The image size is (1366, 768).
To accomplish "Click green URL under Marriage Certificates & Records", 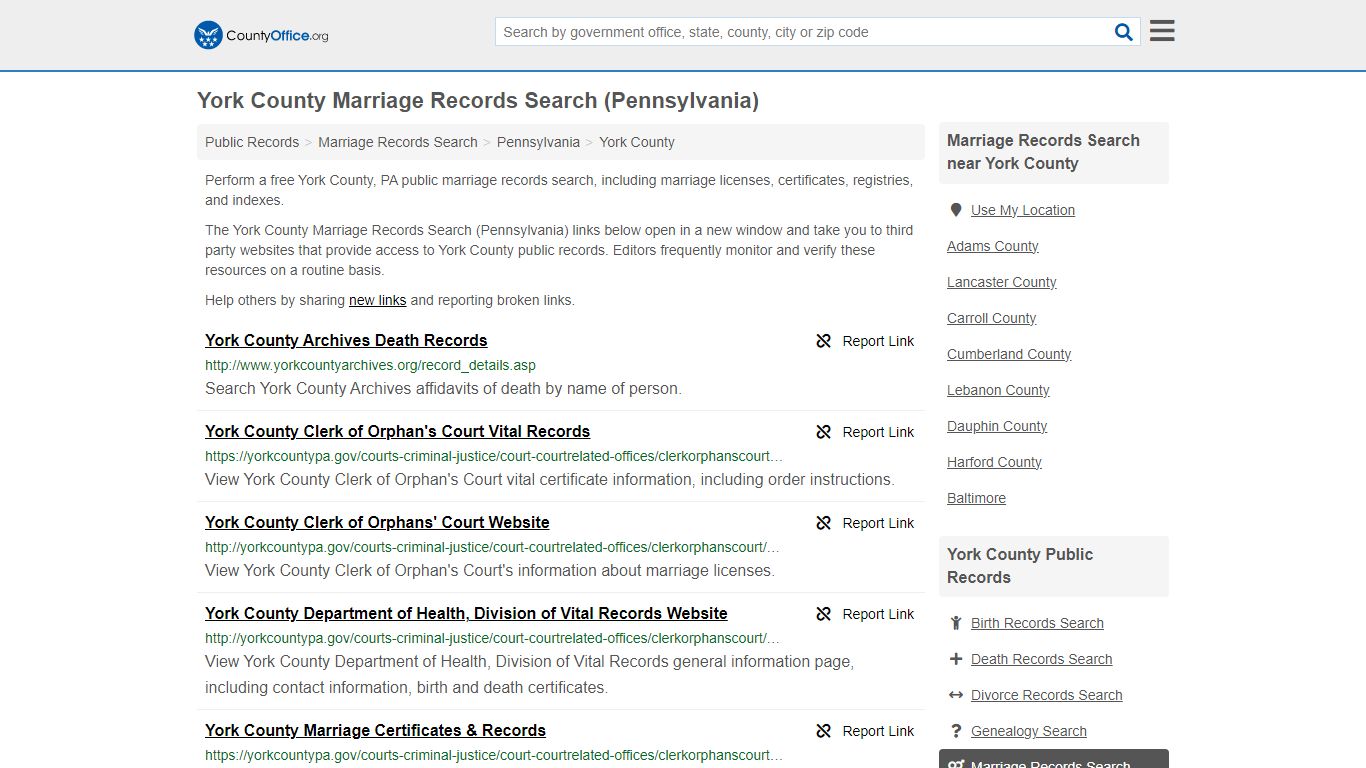I will tap(494, 755).
